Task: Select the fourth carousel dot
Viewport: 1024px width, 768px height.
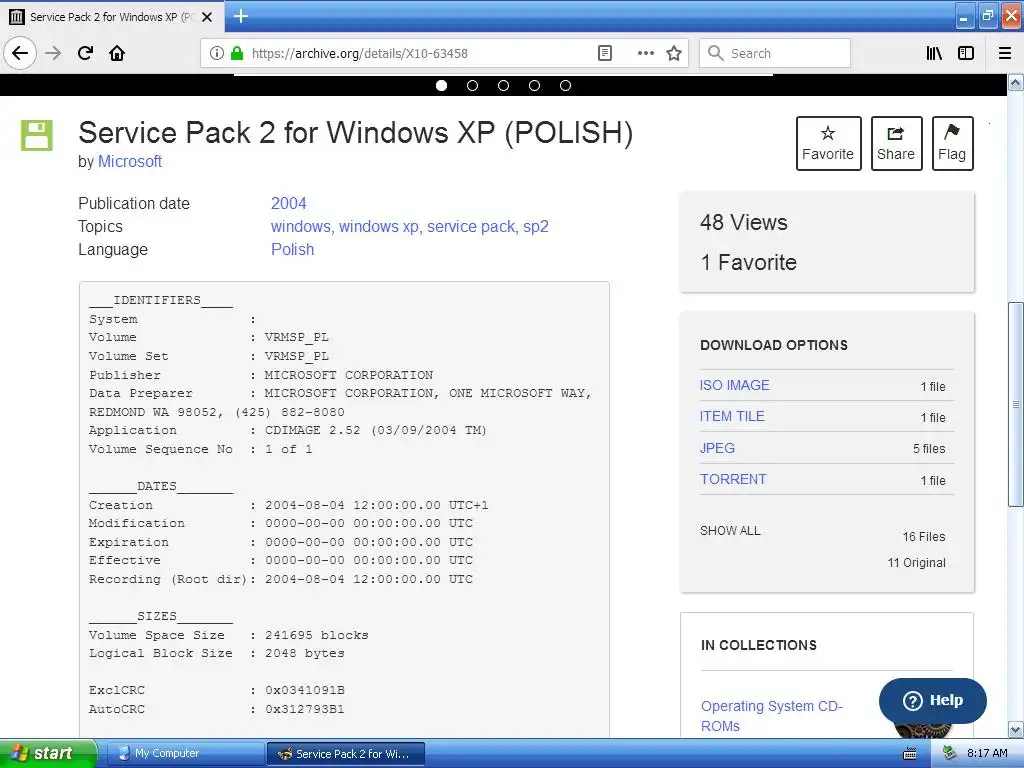Action: [x=534, y=86]
